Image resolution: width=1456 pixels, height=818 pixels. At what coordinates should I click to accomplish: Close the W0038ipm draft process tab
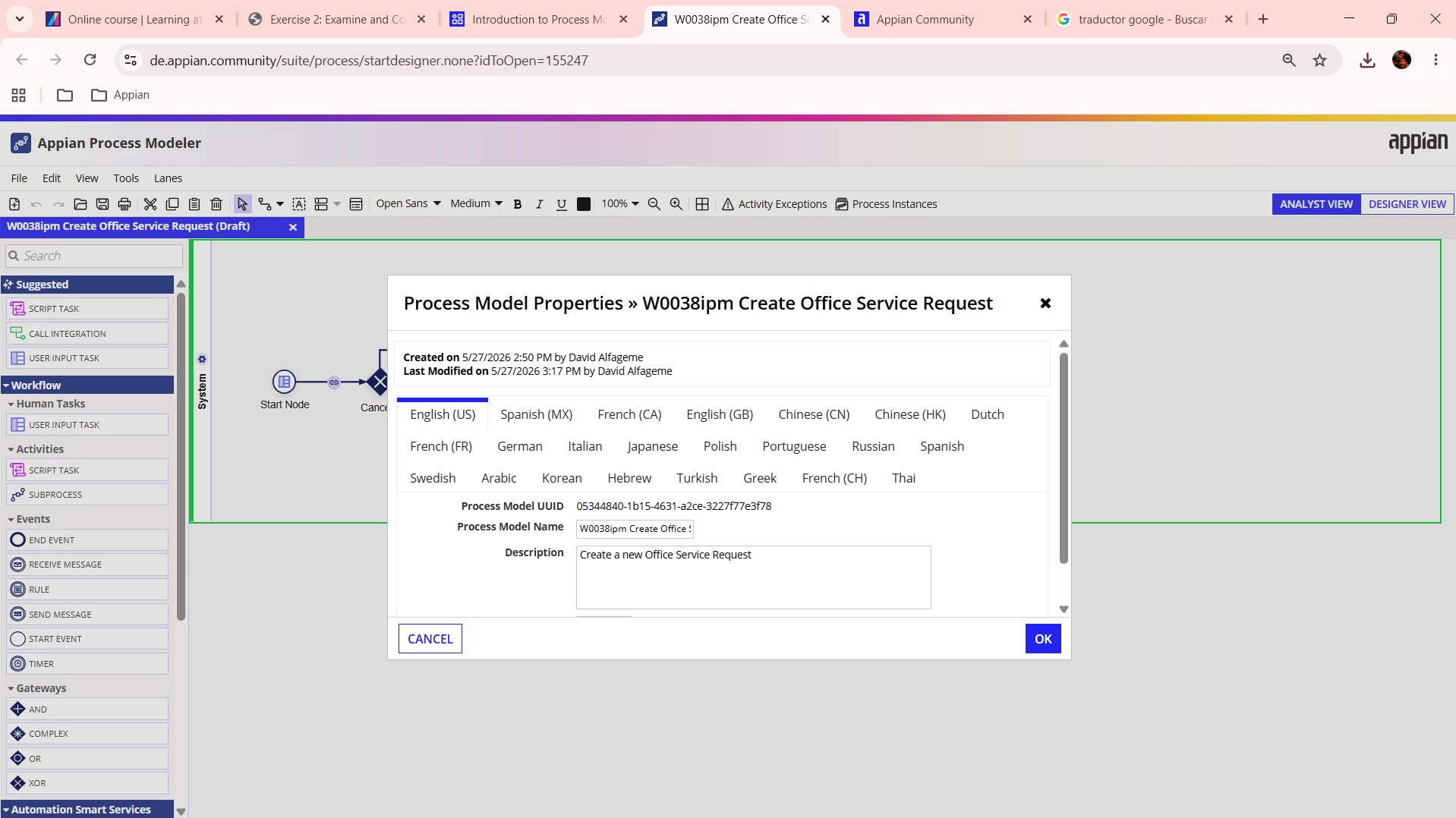pos(293,227)
